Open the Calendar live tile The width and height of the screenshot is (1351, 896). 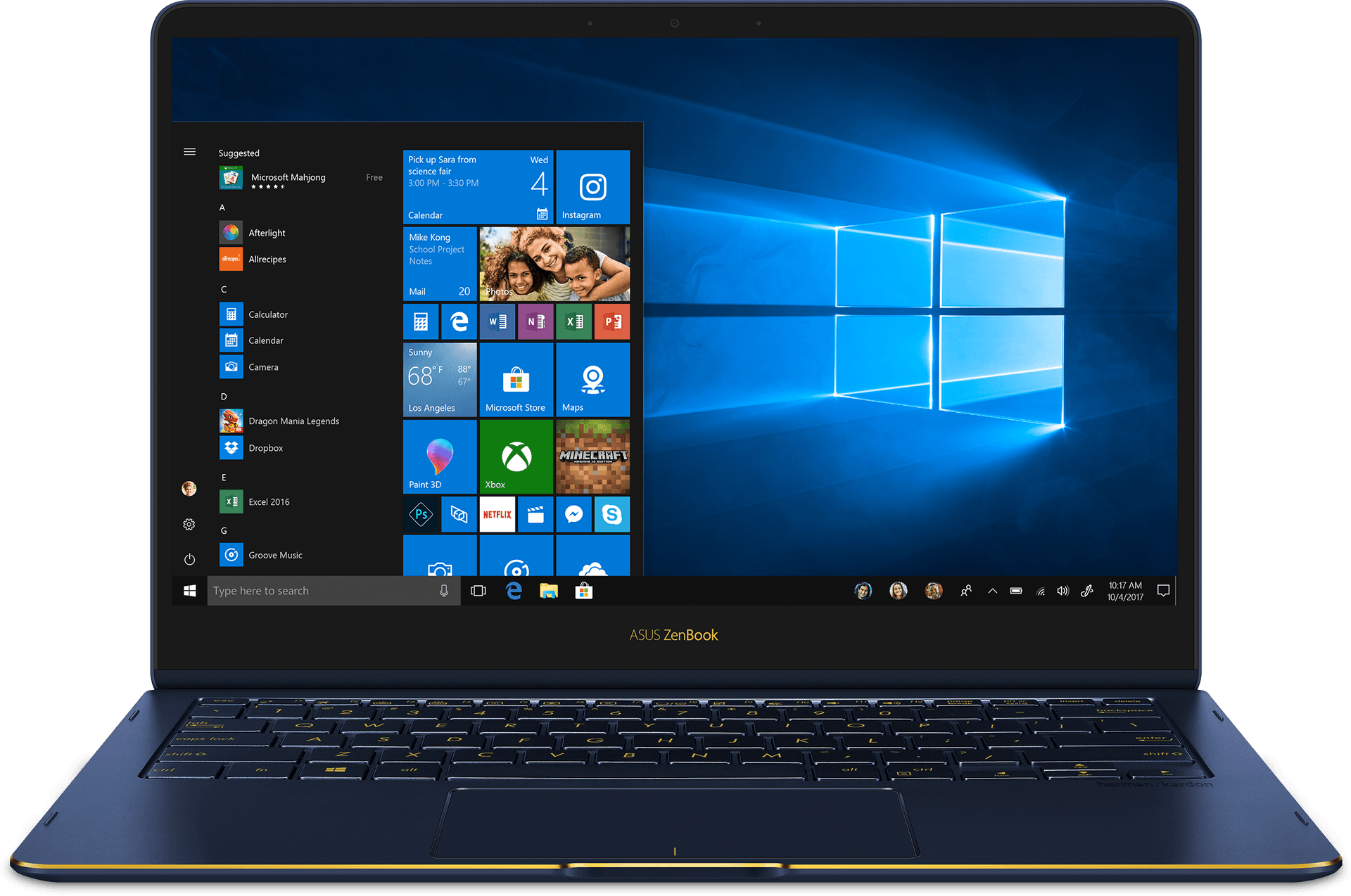point(478,187)
